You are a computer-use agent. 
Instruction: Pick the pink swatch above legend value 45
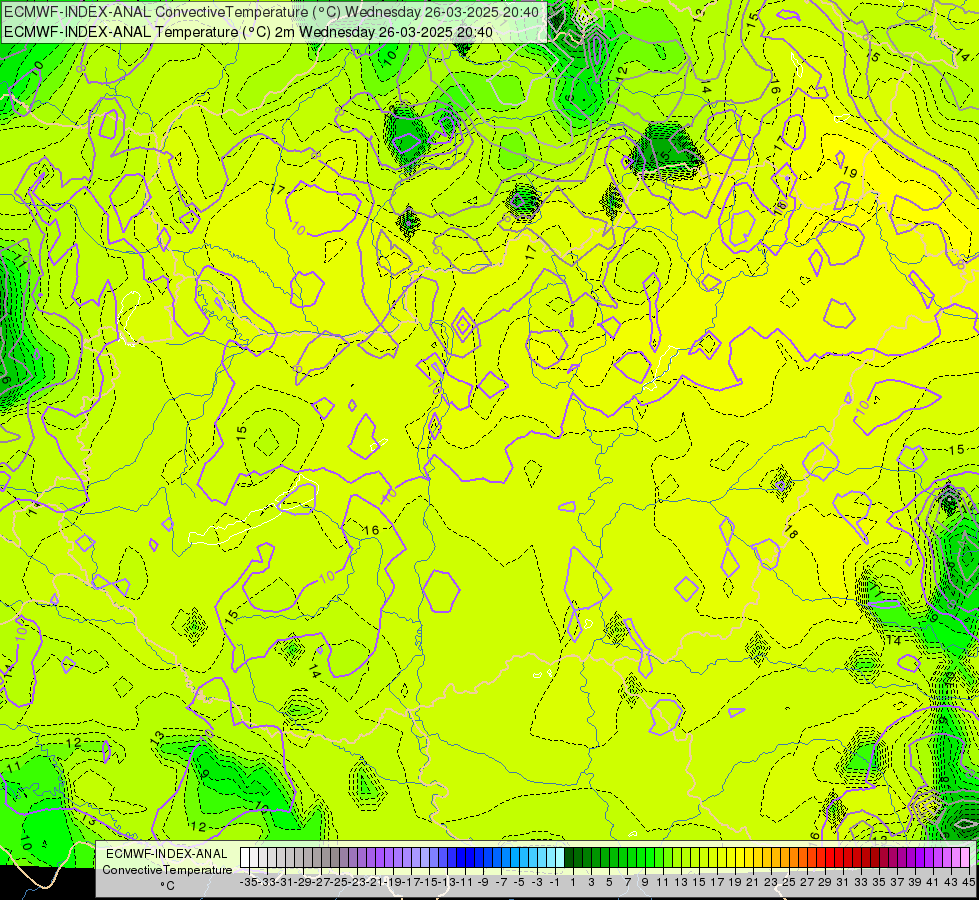pos(965,857)
